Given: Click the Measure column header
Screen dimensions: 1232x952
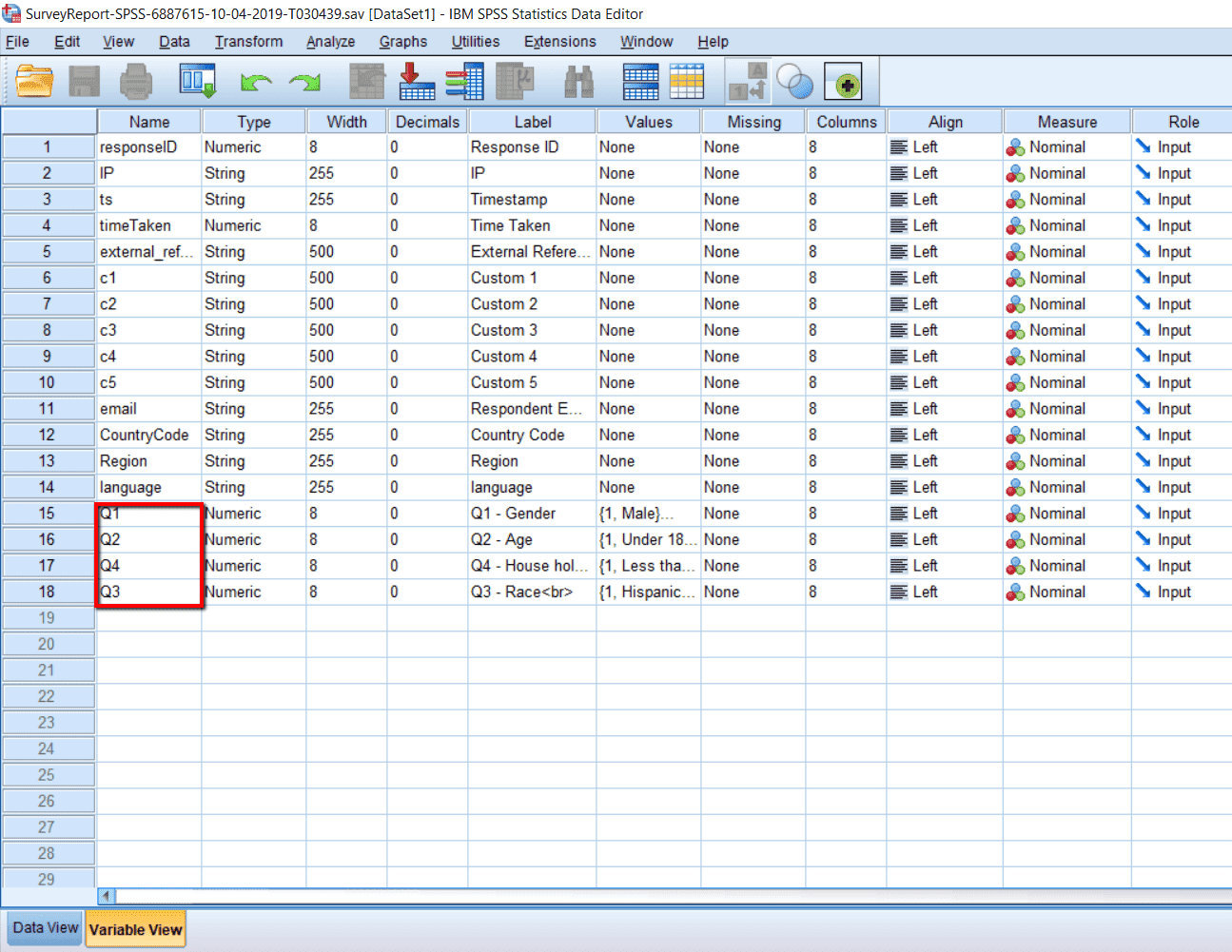Looking at the screenshot, I should tap(1066, 122).
